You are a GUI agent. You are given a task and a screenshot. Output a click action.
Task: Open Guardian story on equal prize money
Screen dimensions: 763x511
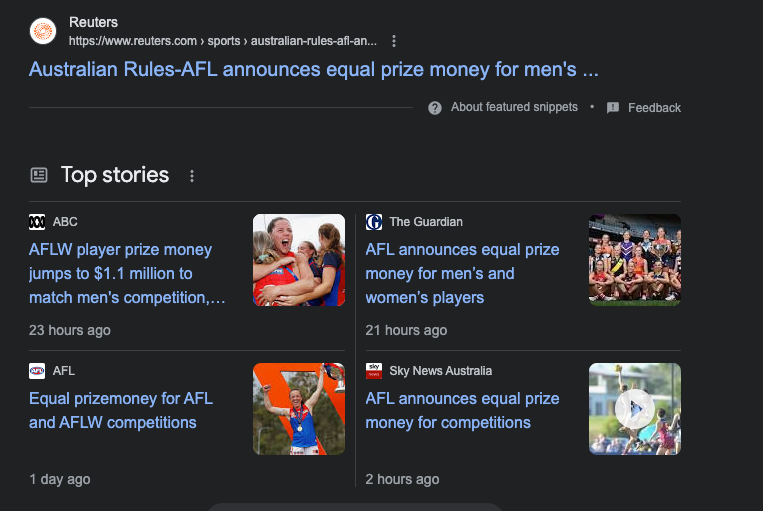[462, 274]
